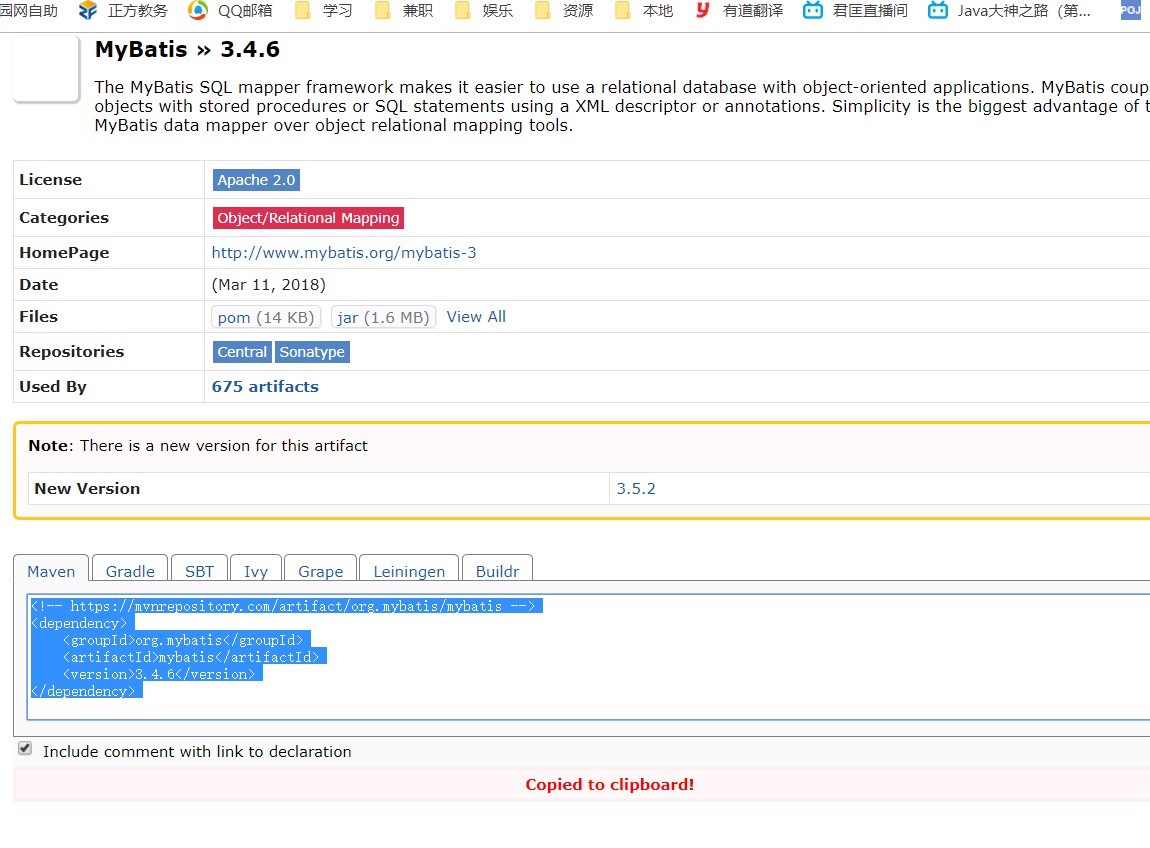This screenshot has height=848, width=1150.
Task: Click the Object/Relational Mapping category tag
Action: [308, 218]
